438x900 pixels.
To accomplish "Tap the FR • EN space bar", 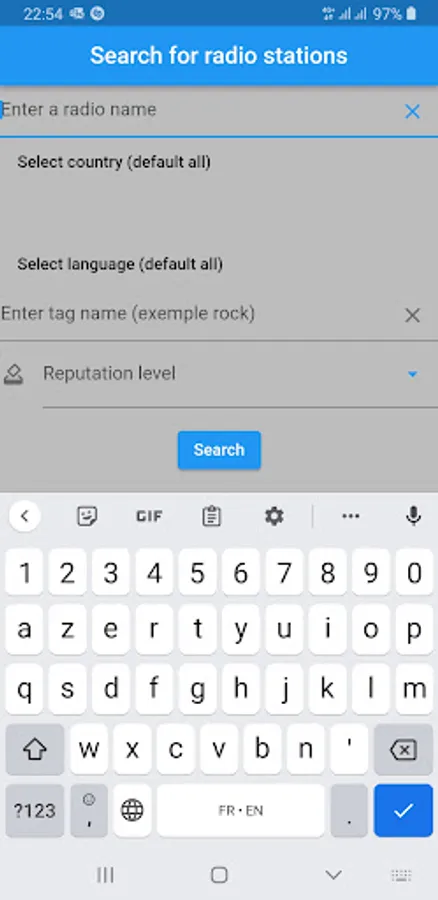I will (x=241, y=810).
